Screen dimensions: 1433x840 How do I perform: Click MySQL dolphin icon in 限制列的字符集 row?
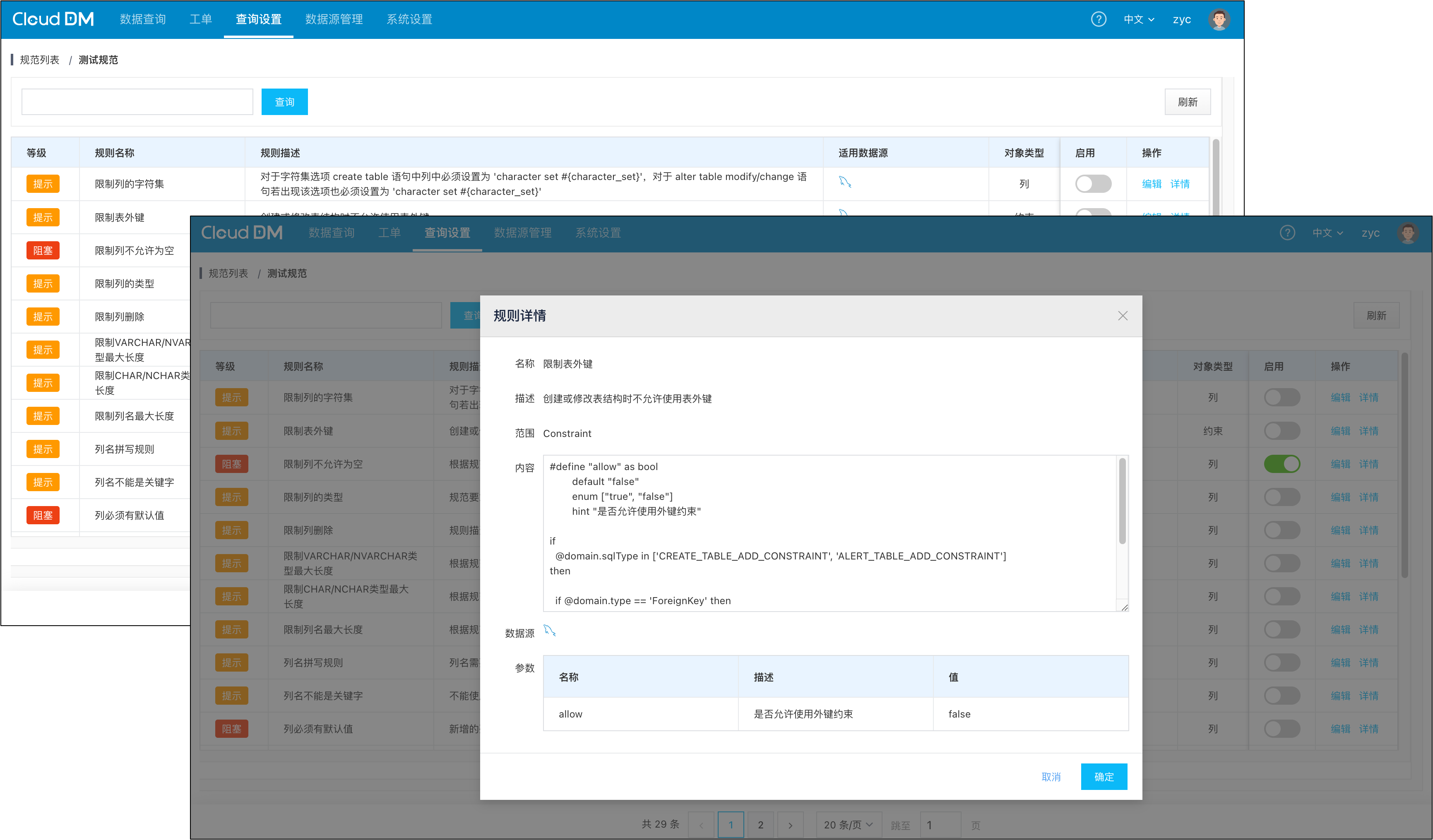(845, 182)
